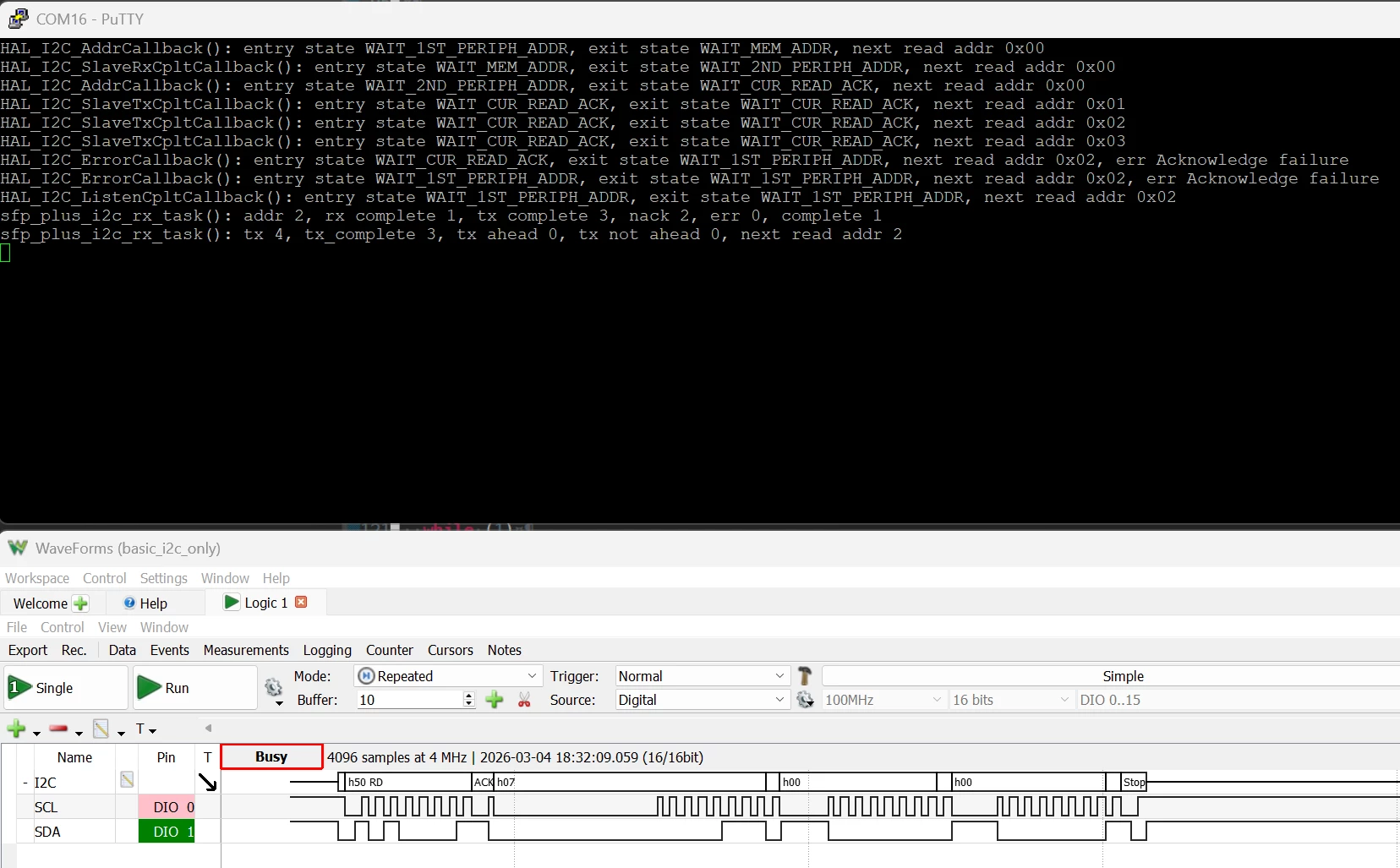The height and width of the screenshot is (868, 1400).
Task: Click the PuTTY terminal cursor block
Action: pyautogui.click(x=5, y=252)
